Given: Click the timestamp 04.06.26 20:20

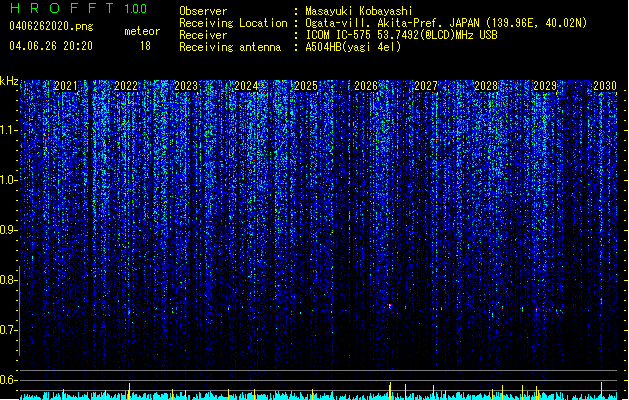Looking at the screenshot, I should (51, 46).
